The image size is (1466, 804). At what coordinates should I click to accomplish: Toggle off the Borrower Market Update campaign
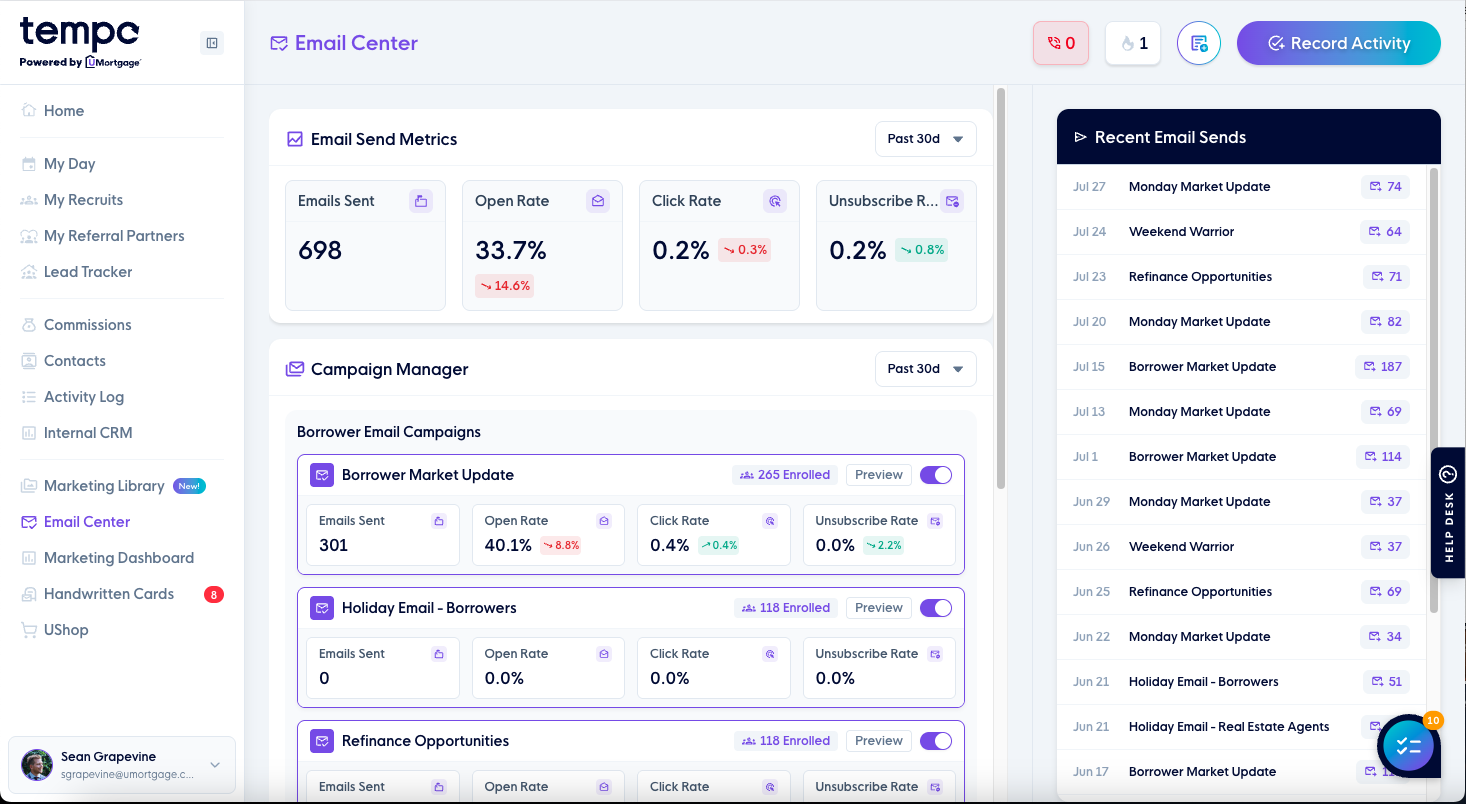pyautogui.click(x=936, y=475)
